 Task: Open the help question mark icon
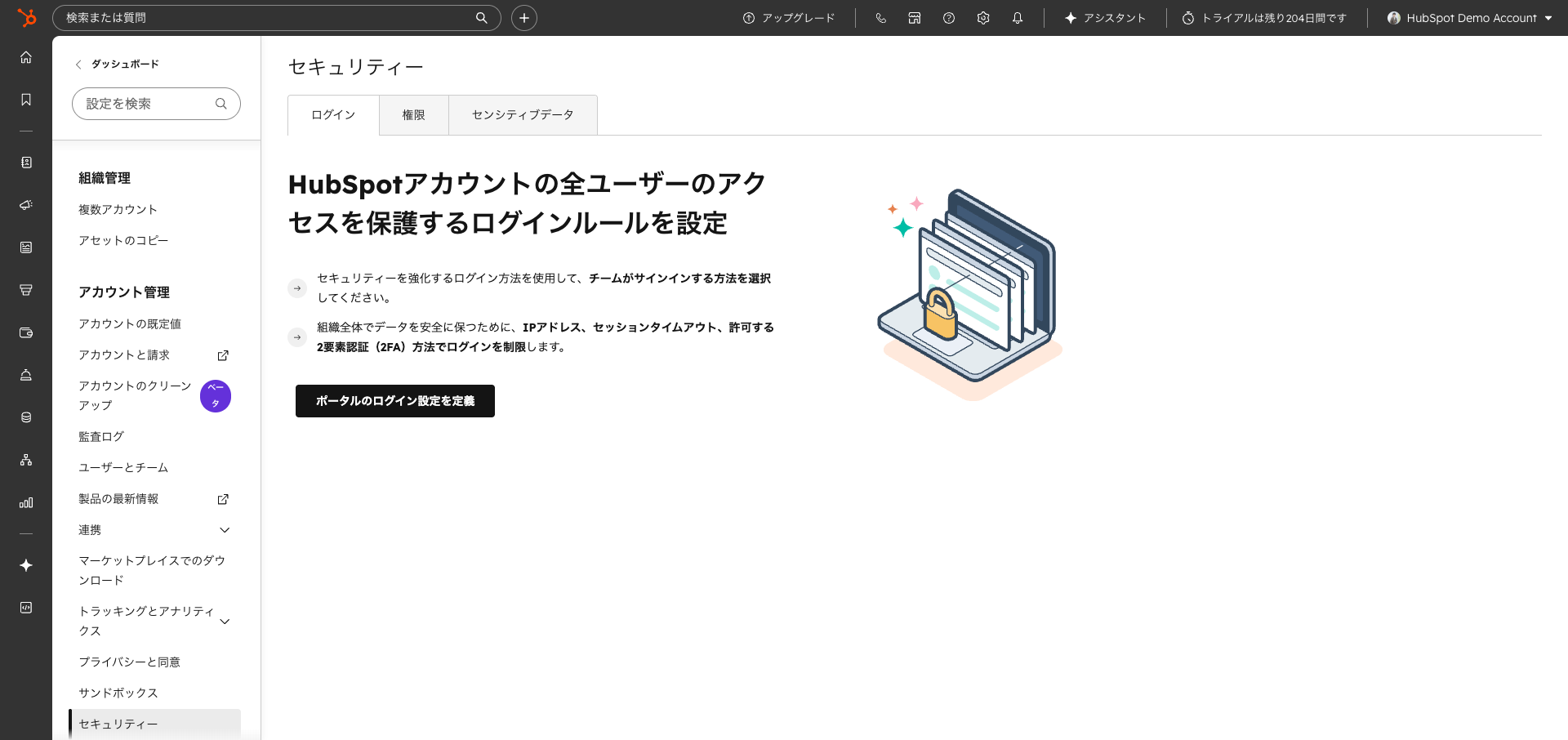(948, 17)
